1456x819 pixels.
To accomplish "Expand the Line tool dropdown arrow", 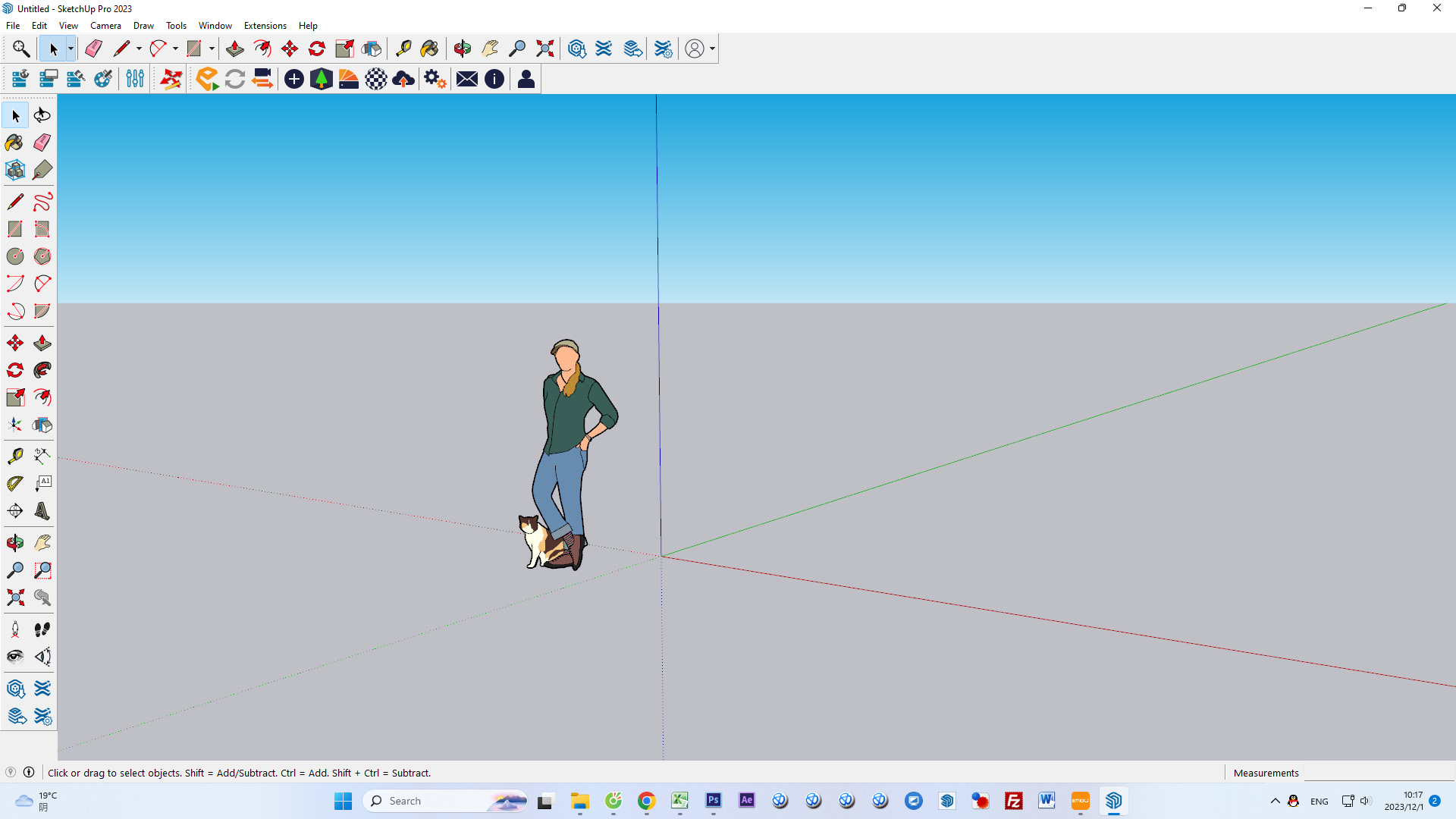I will [139, 49].
